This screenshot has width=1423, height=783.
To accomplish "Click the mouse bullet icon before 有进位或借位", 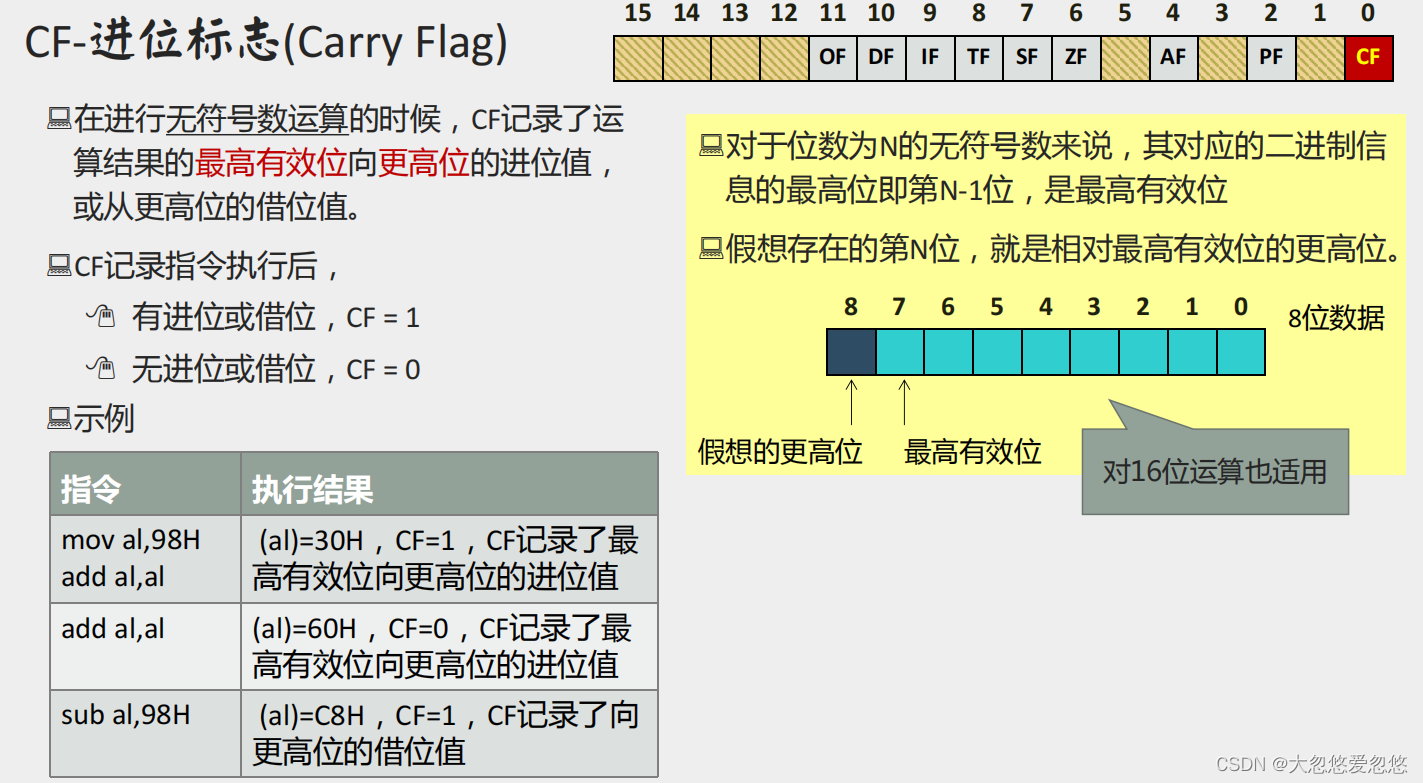I will [x=100, y=317].
